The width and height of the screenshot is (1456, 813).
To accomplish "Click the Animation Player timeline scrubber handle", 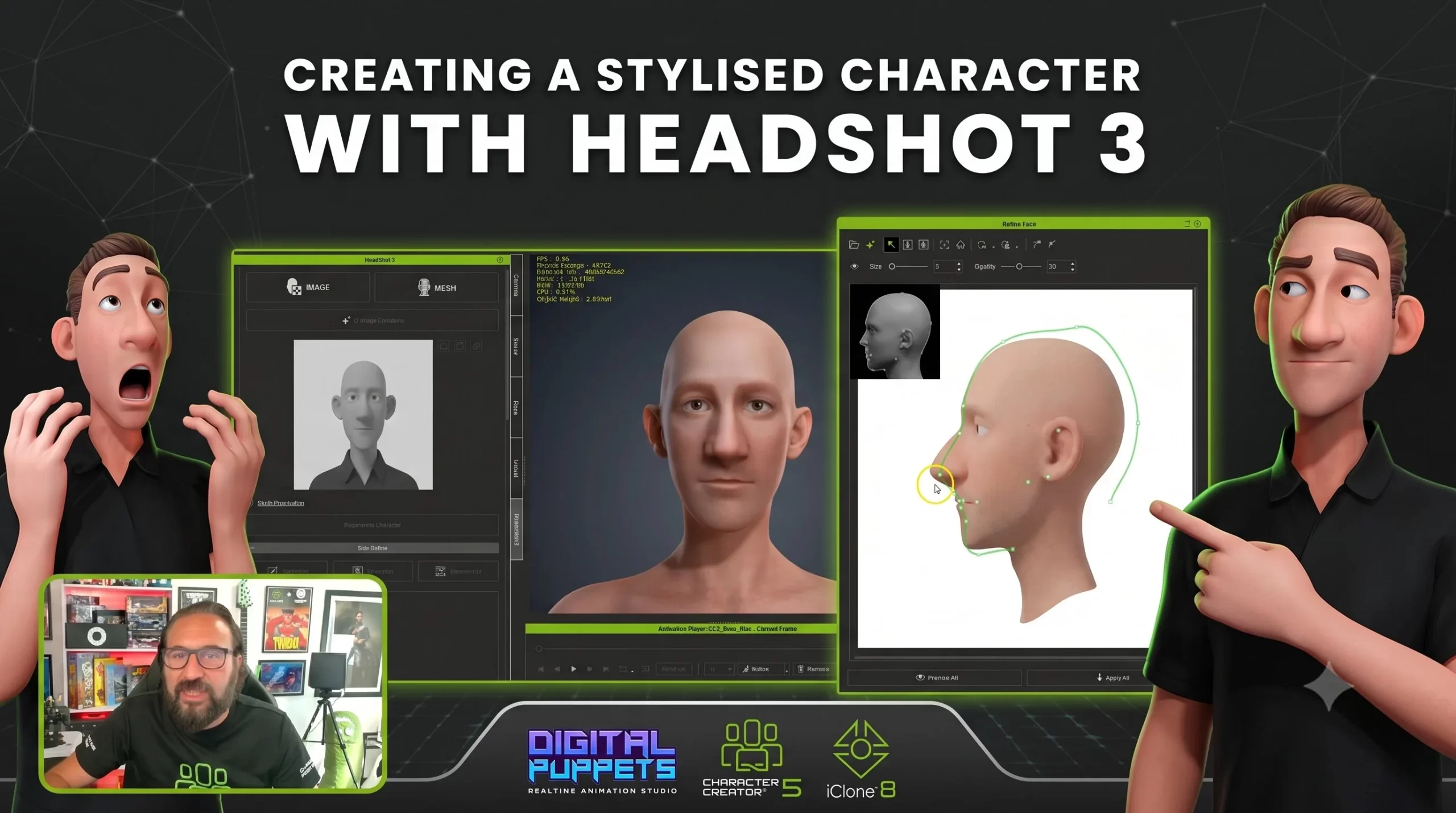I will click(x=539, y=649).
